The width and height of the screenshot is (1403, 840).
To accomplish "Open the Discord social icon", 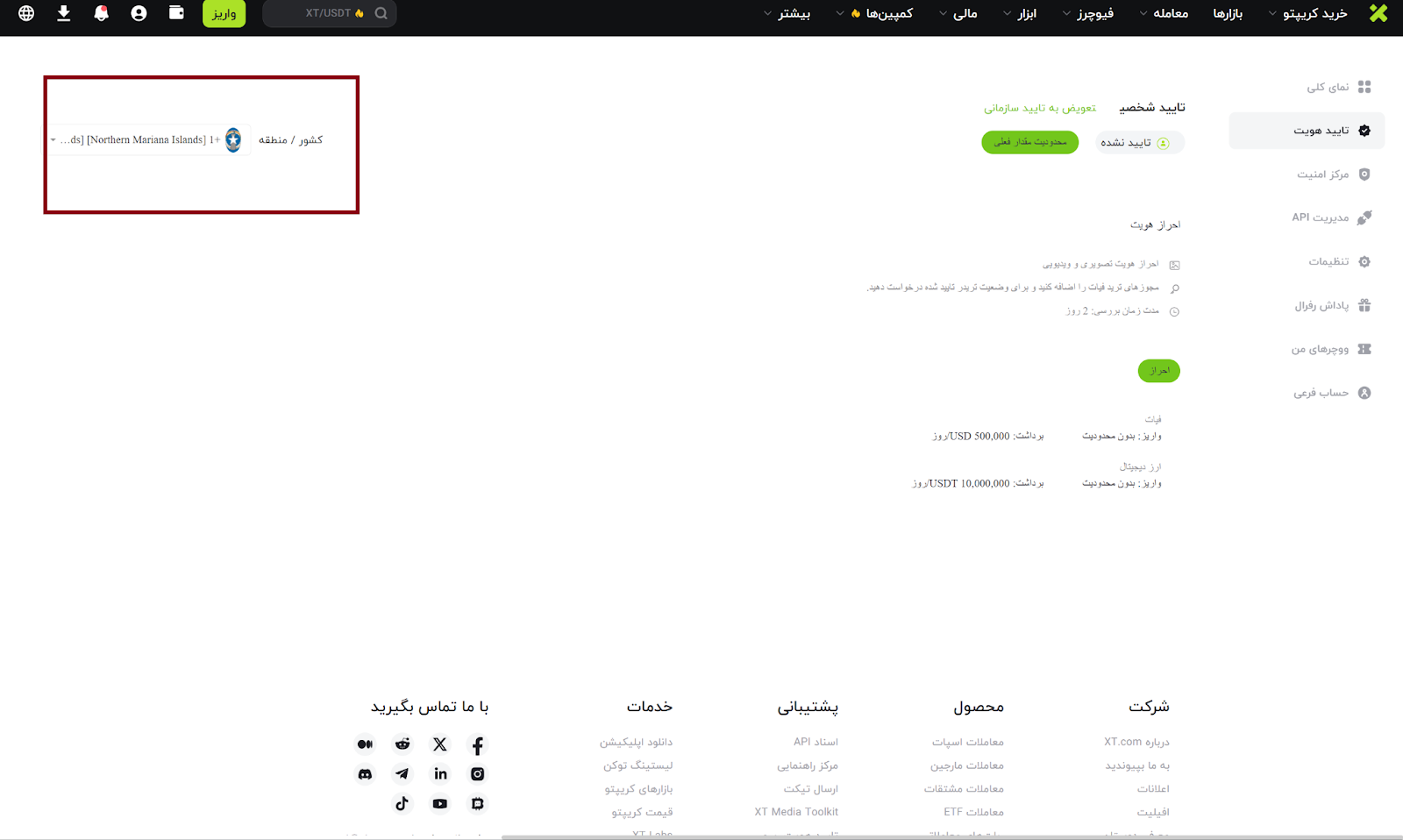I will [x=365, y=774].
